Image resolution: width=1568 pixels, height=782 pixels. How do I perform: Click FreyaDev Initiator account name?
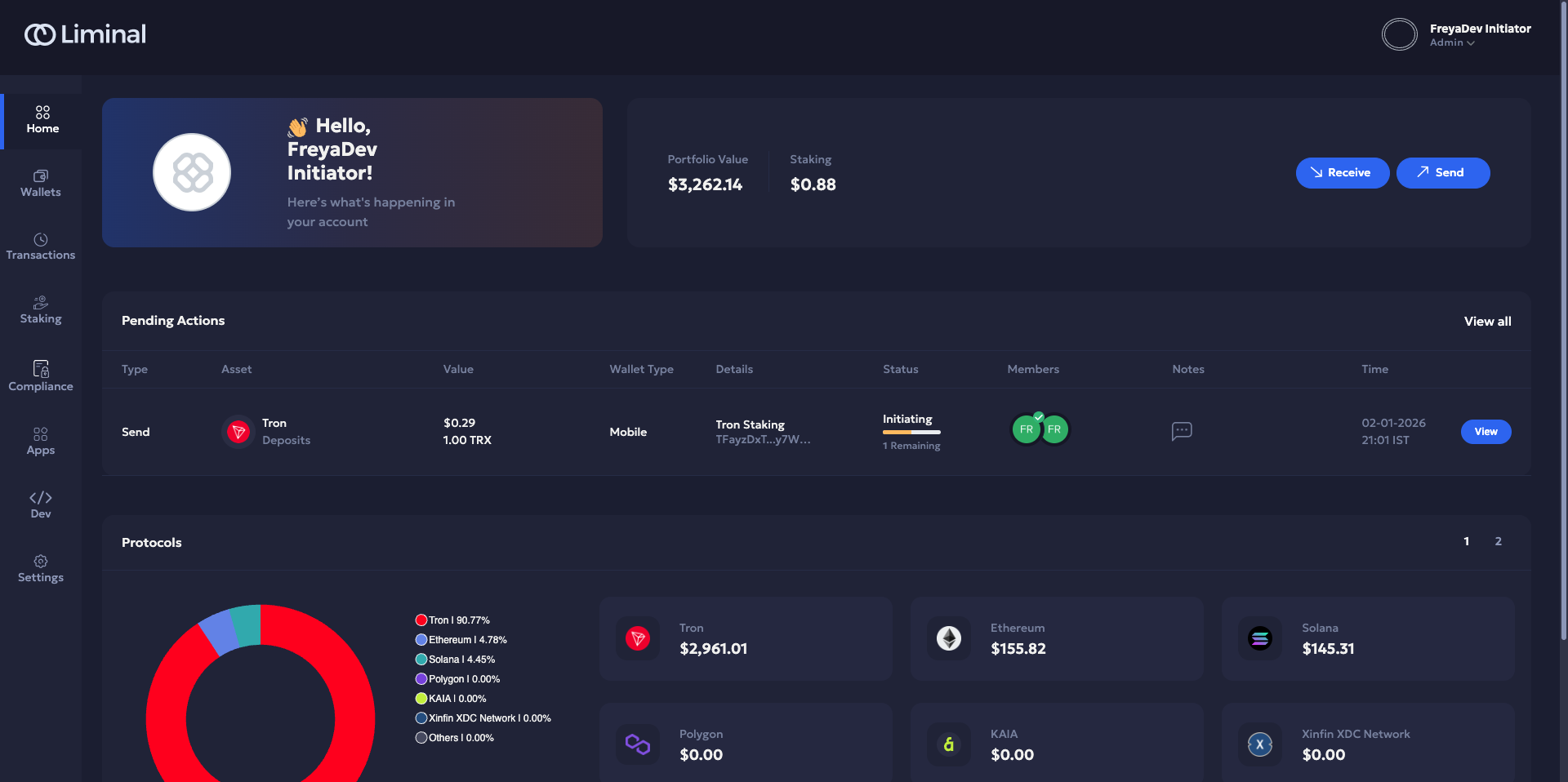point(1480,29)
